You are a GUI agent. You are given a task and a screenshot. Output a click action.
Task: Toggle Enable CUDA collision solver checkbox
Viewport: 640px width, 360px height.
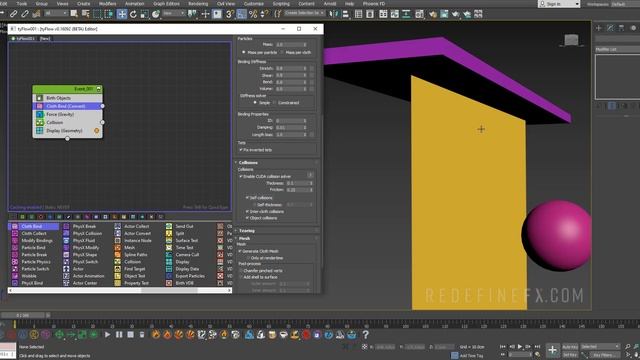(x=241, y=176)
